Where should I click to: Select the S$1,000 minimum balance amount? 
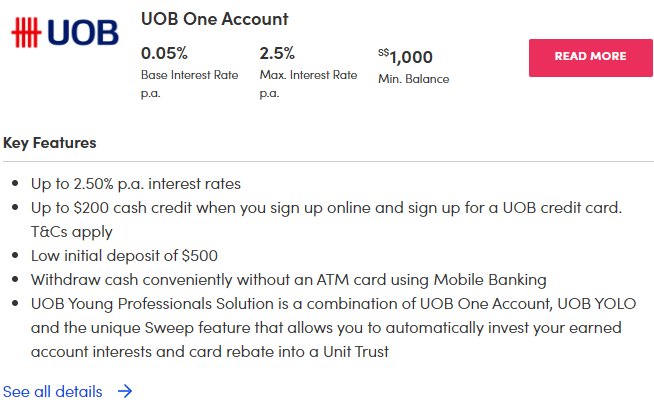(x=406, y=56)
